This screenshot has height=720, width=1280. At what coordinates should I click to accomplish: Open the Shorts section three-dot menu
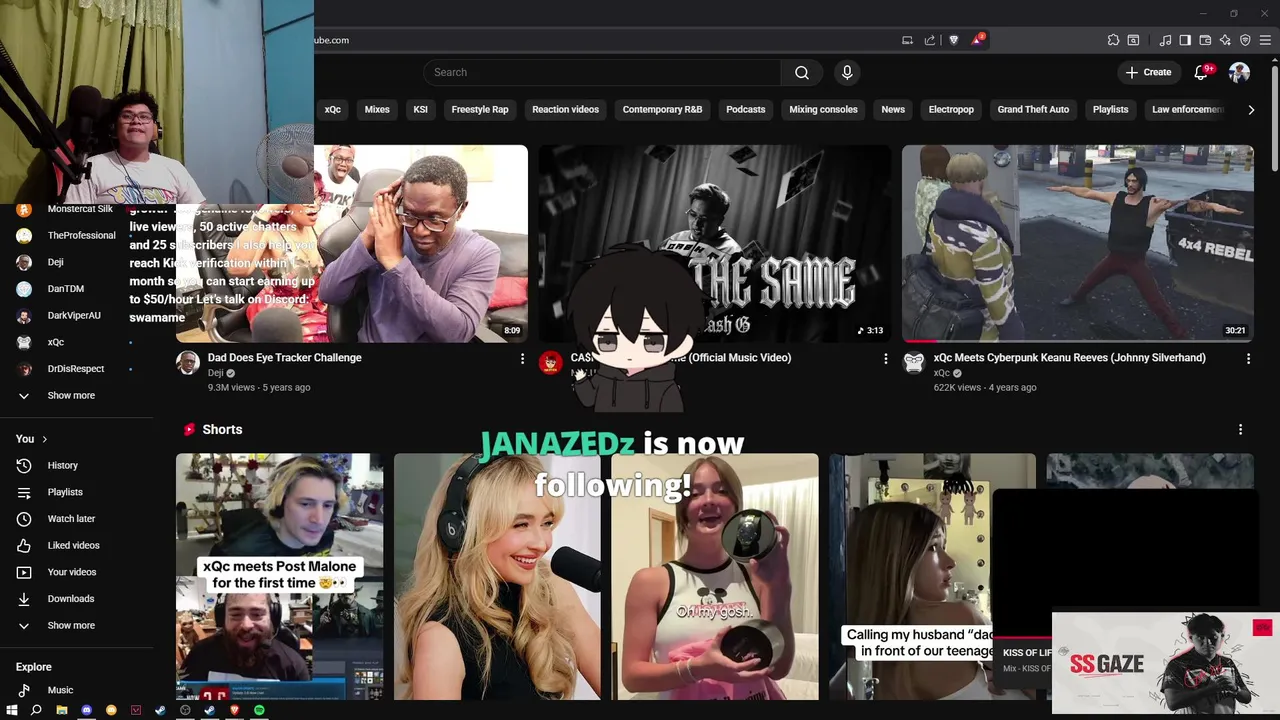point(1240,429)
